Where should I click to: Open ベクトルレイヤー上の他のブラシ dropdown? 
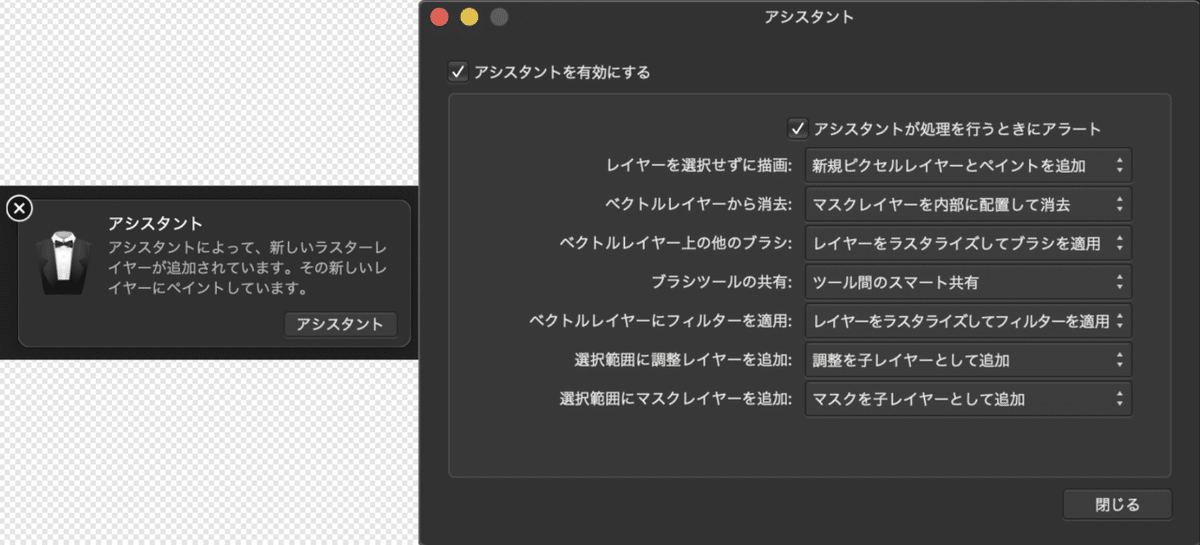(x=968, y=243)
